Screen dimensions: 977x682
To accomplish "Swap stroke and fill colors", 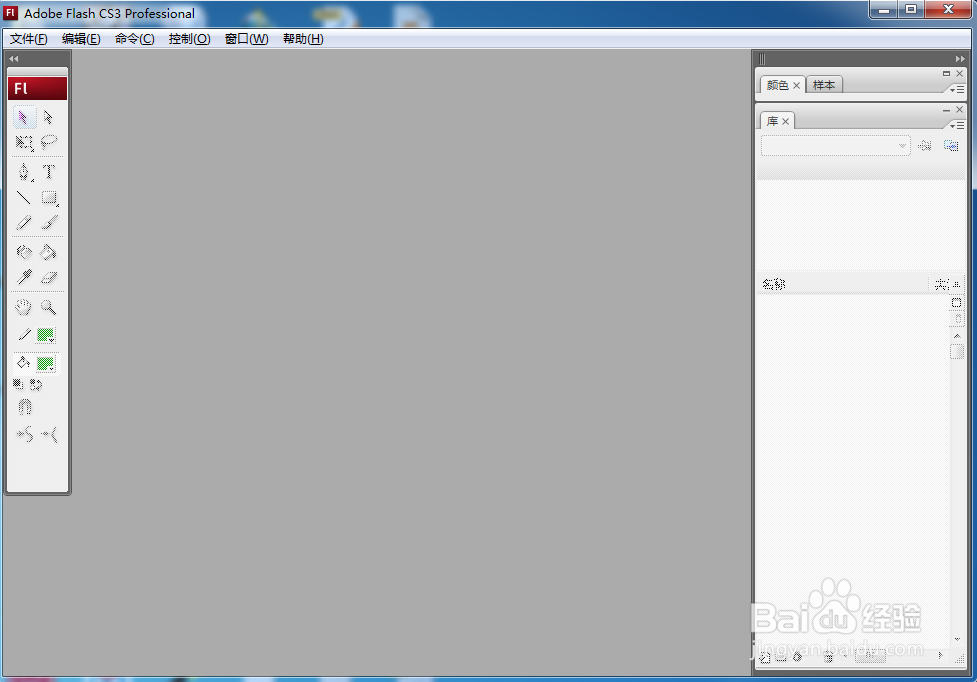I will point(36,385).
